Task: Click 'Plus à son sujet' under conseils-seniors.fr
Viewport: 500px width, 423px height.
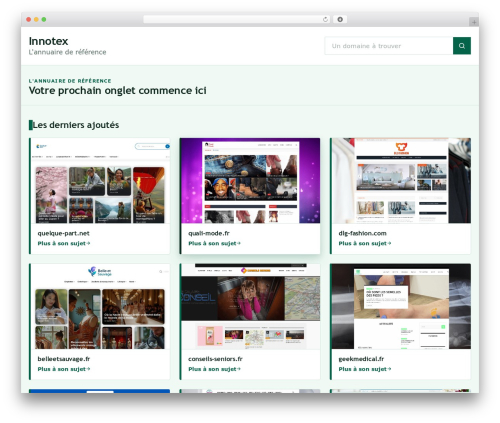Action: click(214, 369)
